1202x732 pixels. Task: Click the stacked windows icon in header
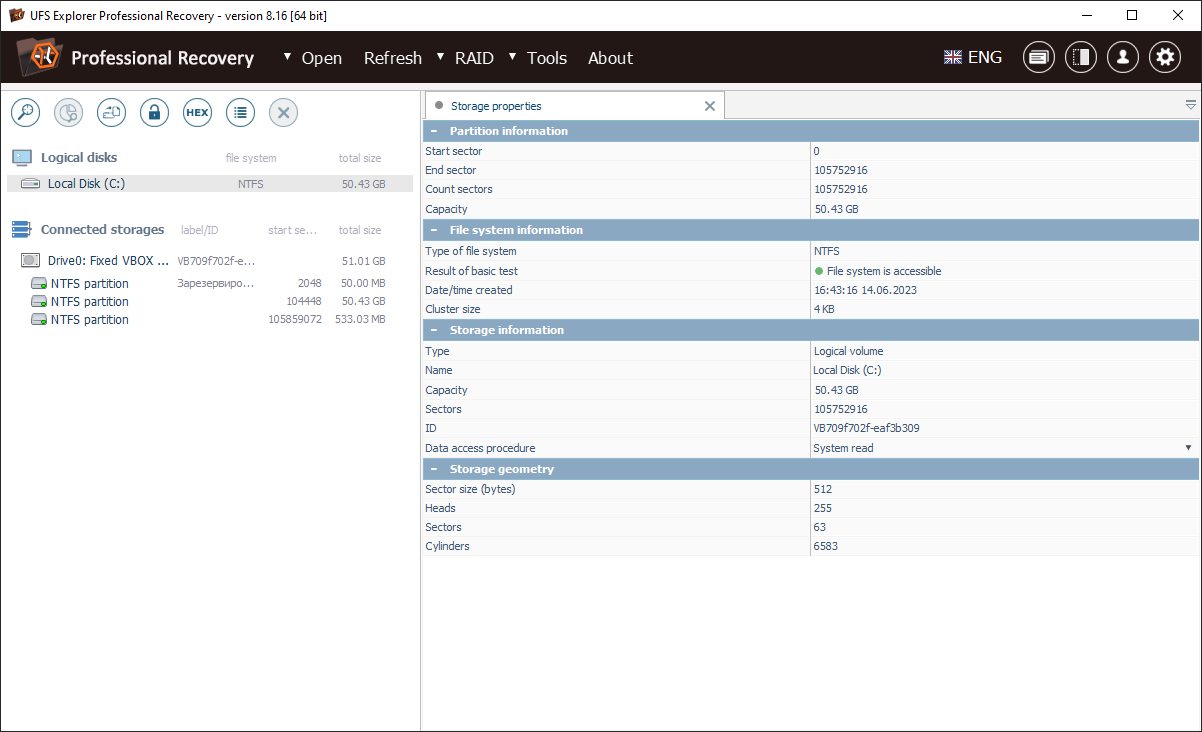point(1039,58)
